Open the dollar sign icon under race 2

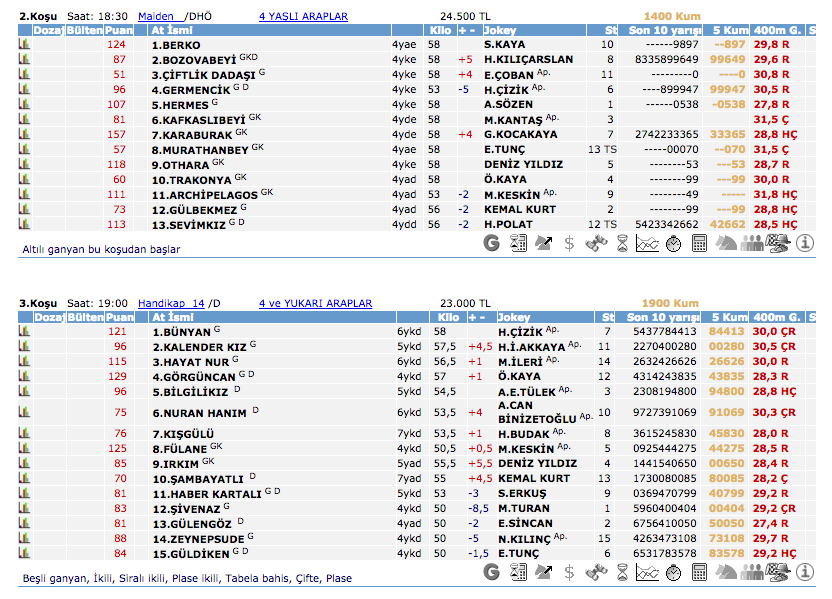coord(569,243)
